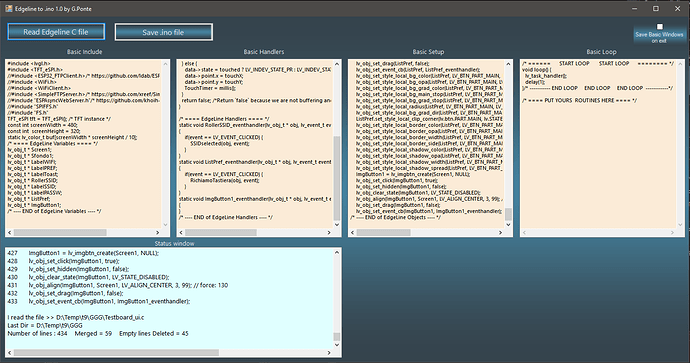Click scroll-up arrow in Basic Setup pane
Image resolution: width=690 pixels, height=363 pixels.
[508, 64]
